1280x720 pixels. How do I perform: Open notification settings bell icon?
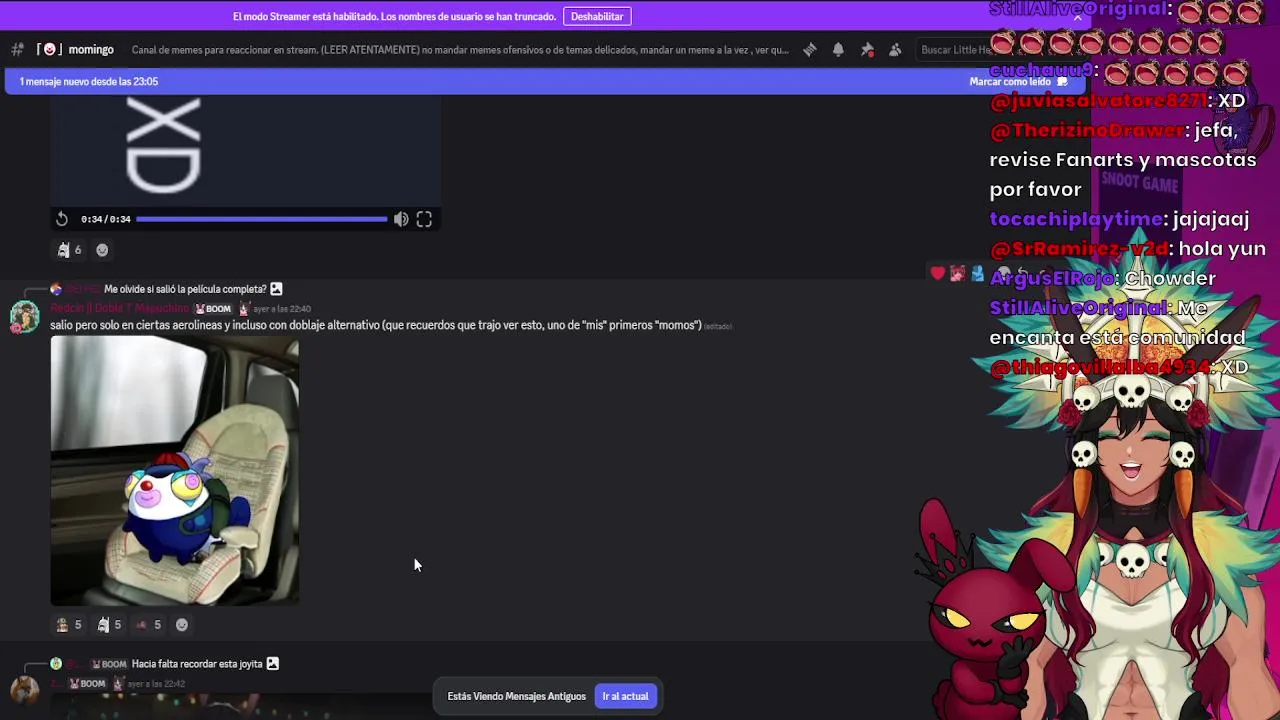pos(838,50)
